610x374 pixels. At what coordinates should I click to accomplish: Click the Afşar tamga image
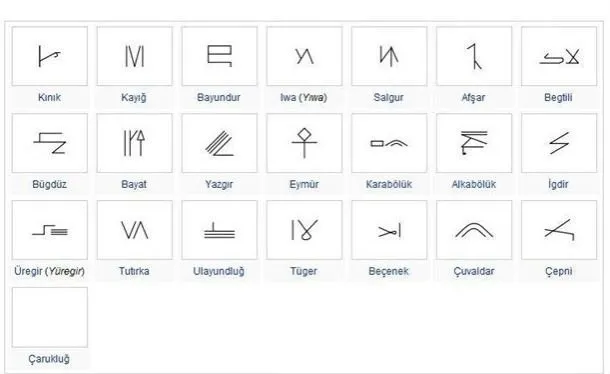point(474,56)
